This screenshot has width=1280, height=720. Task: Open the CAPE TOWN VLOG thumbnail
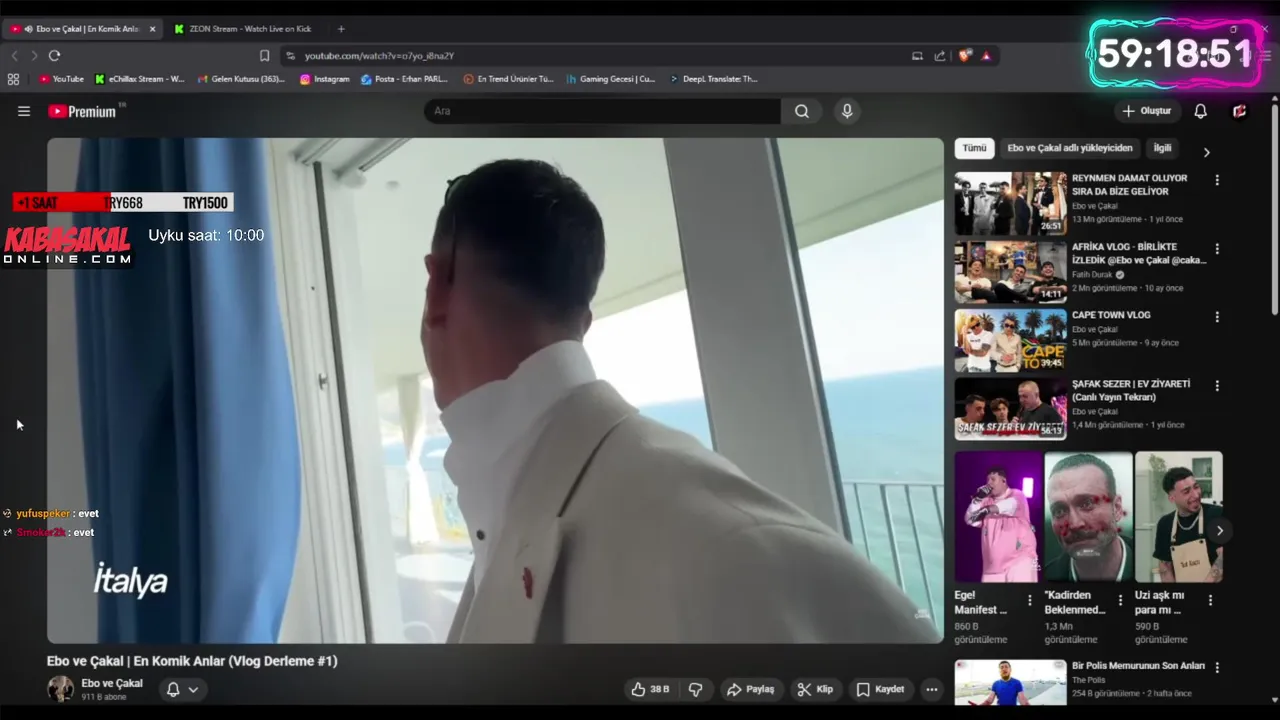click(1010, 340)
